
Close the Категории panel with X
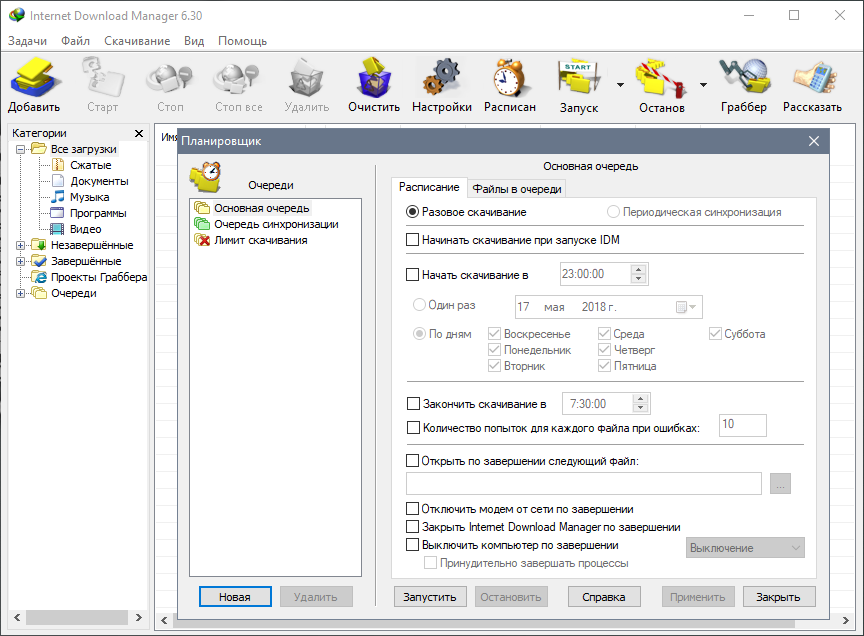pyautogui.click(x=139, y=133)
